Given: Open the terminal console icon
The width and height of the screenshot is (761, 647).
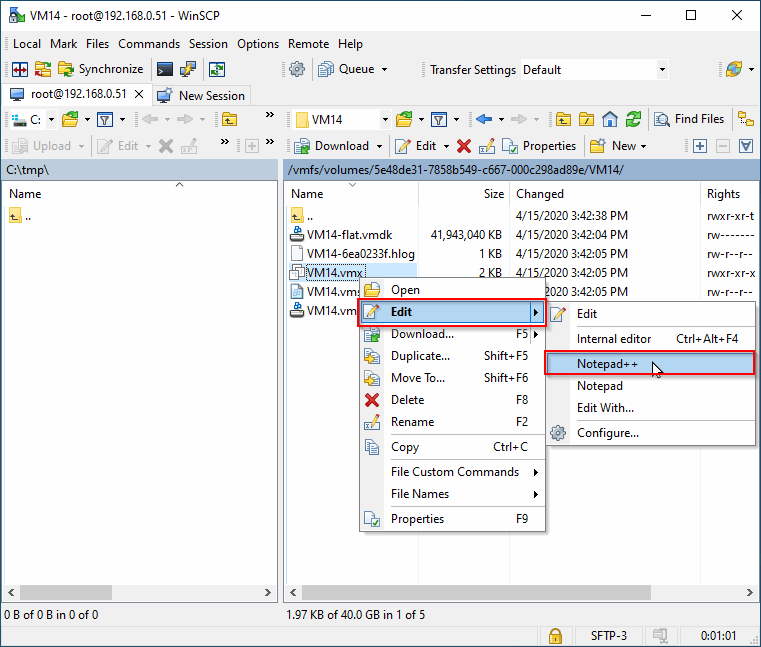Looking at the screenshot, I should click(x=165, y=70).
